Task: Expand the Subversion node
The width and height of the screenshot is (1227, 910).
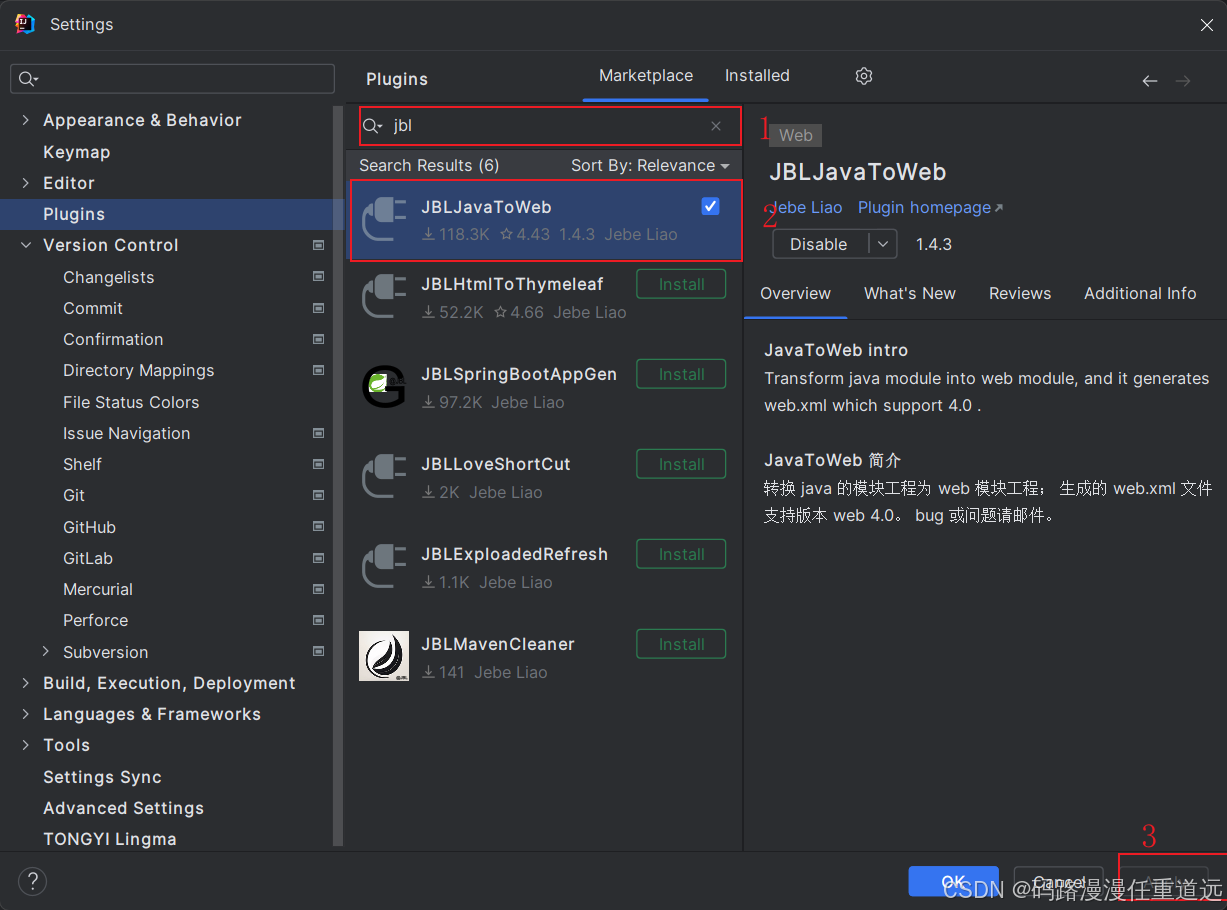Action: click(x=45, y=651)
